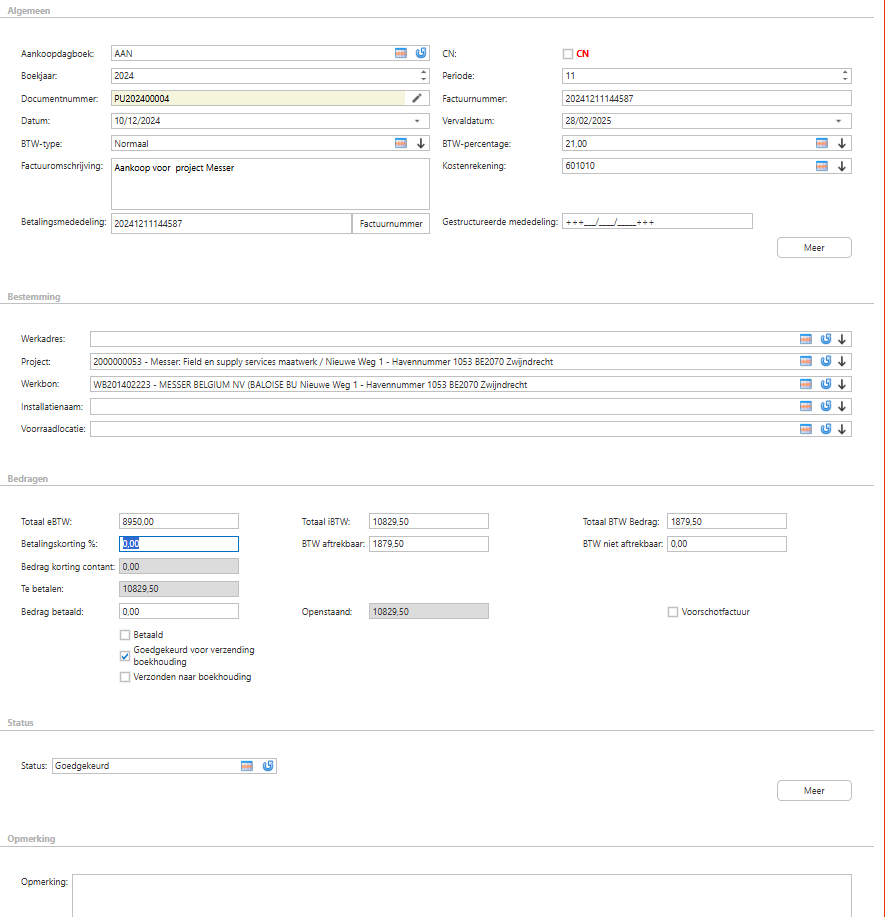Tick the CN credit note checkbox
The height and width of the screenshot is (917, 886).
(568, 54)
